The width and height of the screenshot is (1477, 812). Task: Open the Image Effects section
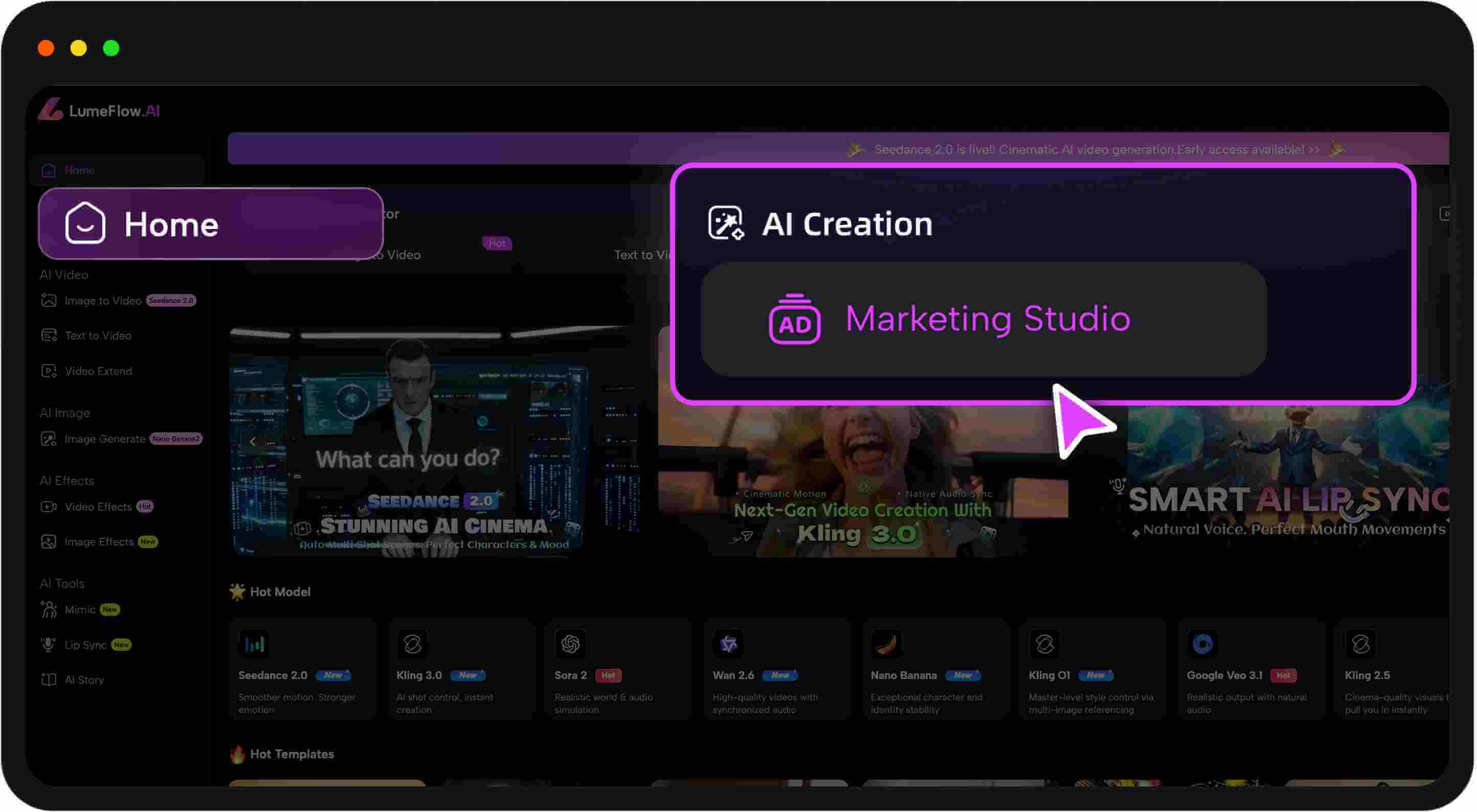(x=99, y=542)
